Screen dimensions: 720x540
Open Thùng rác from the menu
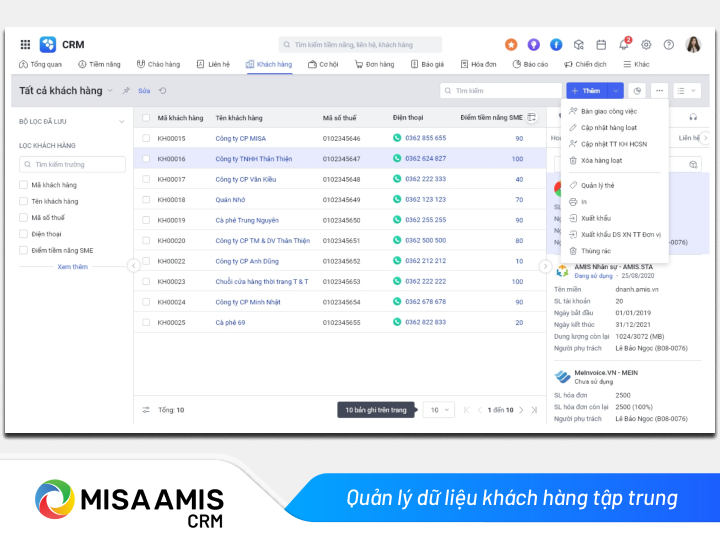596,251
